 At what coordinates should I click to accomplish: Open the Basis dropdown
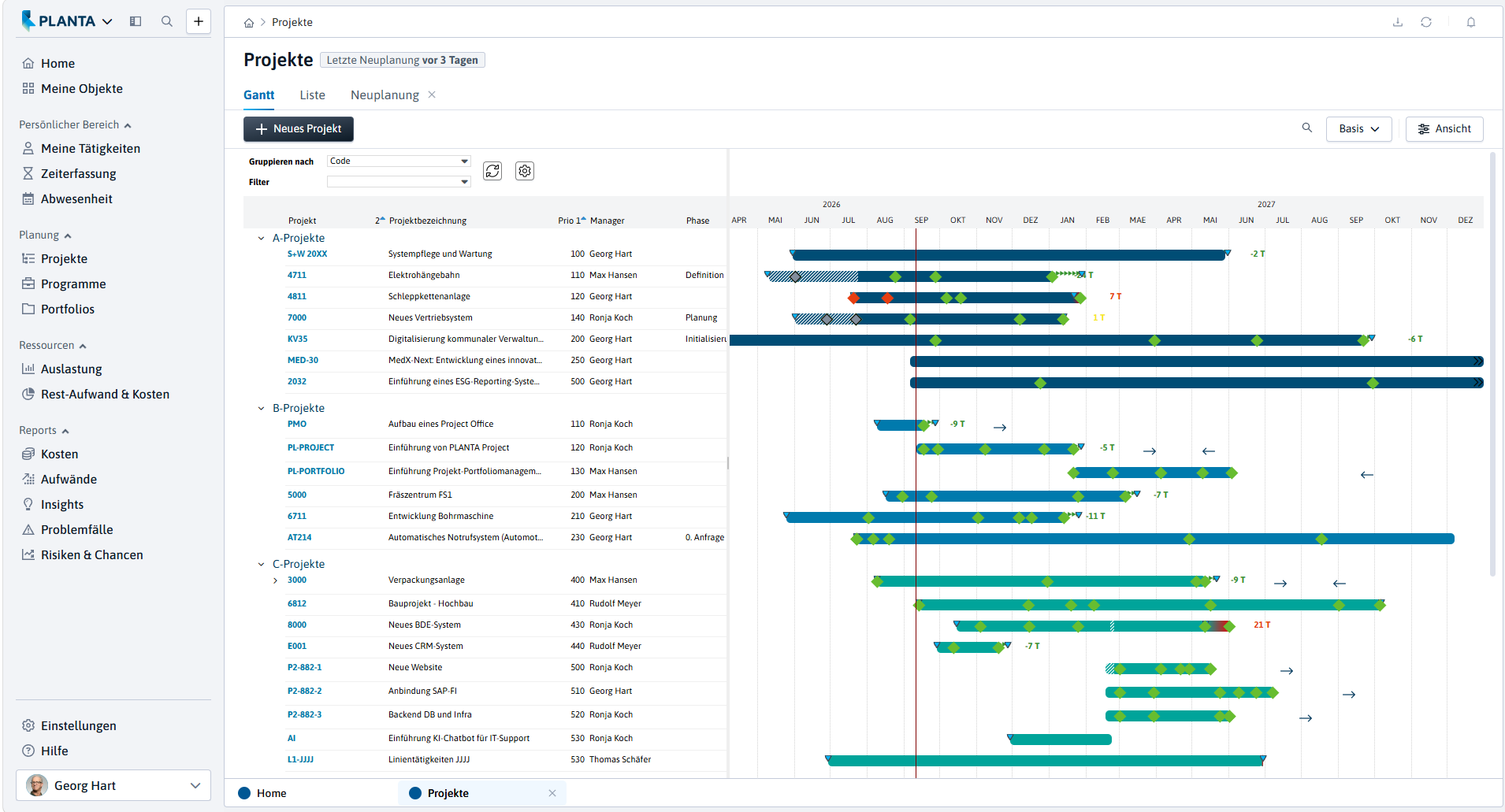click(x=1359, y=129)
